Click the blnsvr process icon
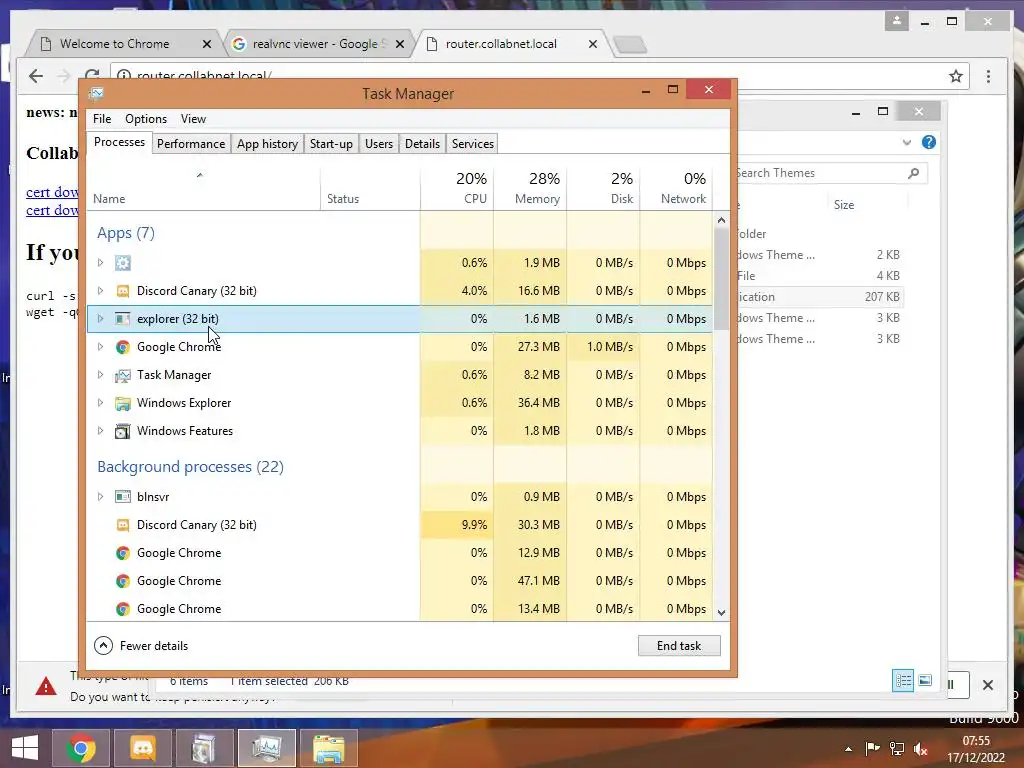Viewport: 1024px width, 768px height. tap(123, 497)
